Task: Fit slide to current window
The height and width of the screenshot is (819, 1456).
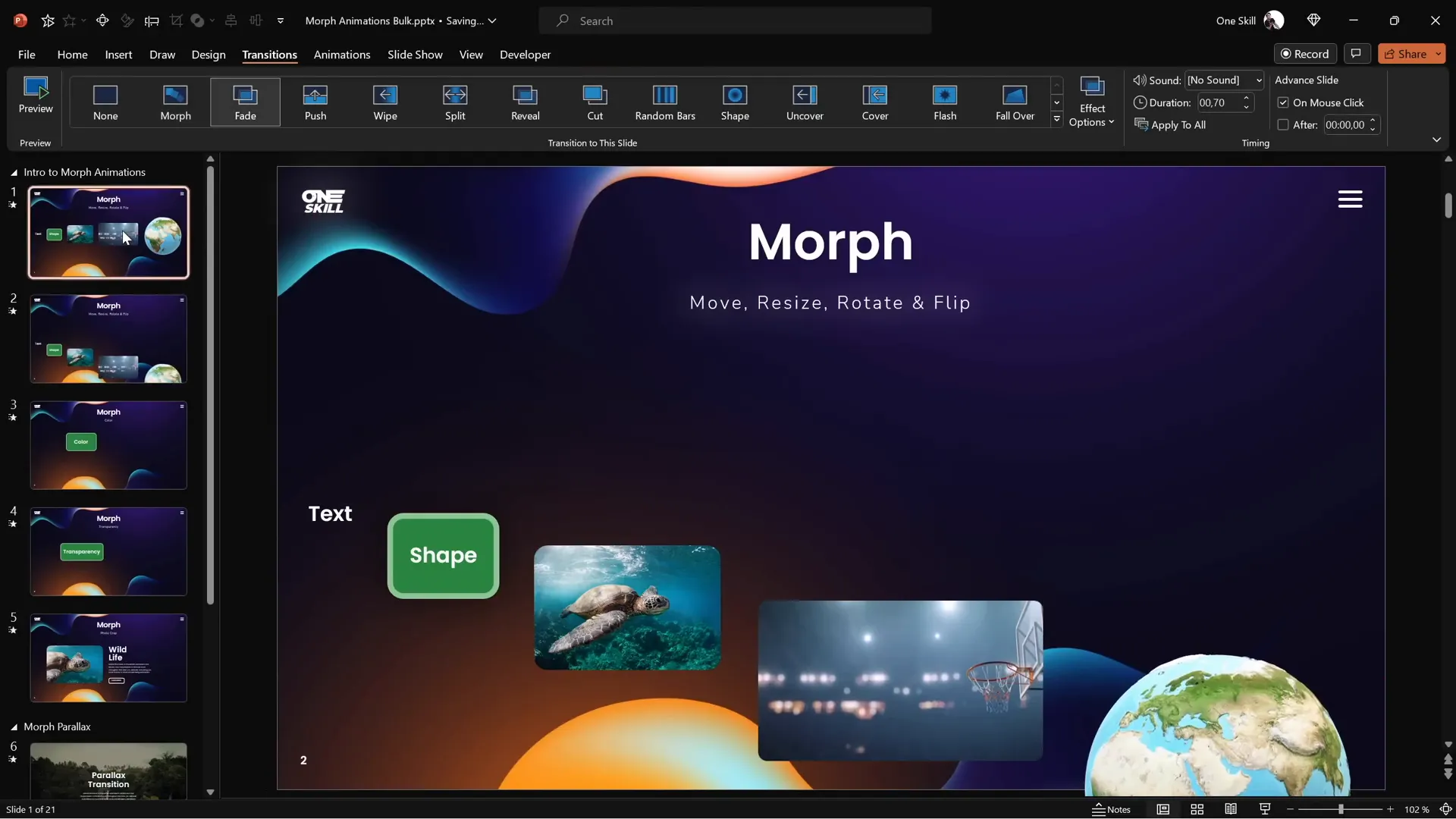Action: click(1445, 809)
